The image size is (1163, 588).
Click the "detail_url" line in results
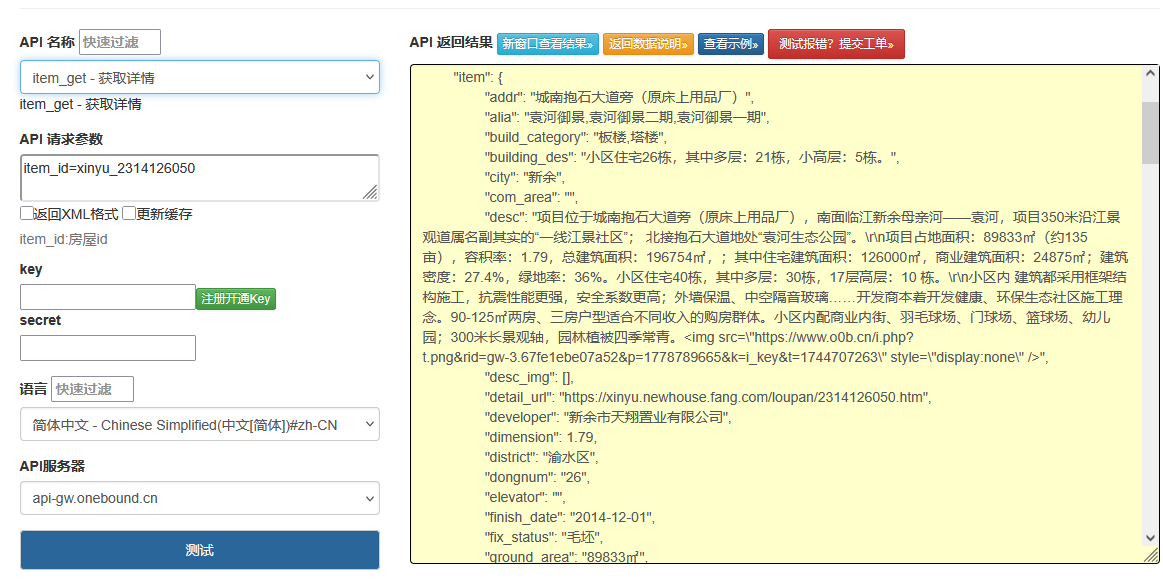click(708, 397)
